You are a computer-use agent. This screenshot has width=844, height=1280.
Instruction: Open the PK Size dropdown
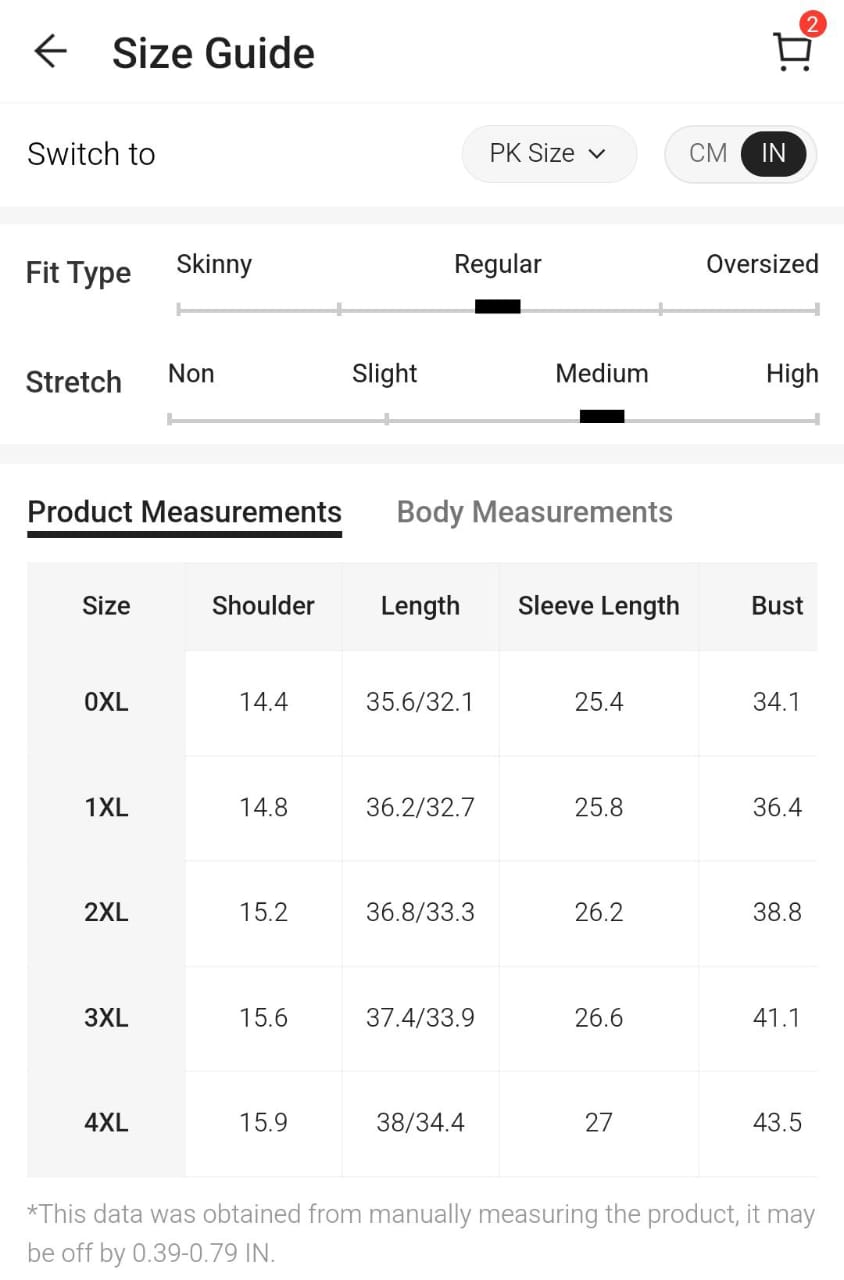point(548,154)
